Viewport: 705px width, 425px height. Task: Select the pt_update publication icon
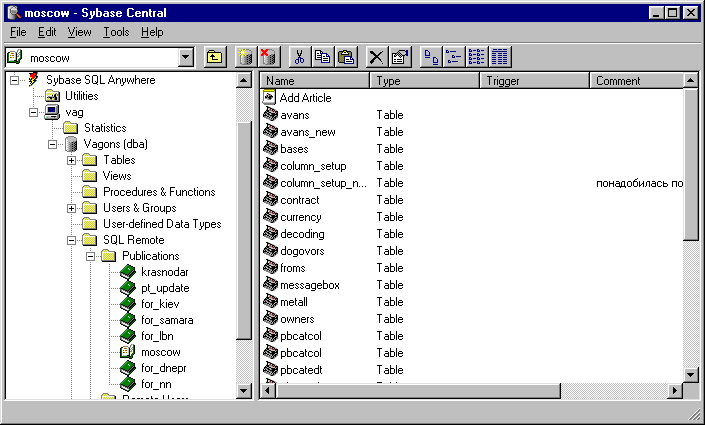pyautogui.click(x=128, y=288)
